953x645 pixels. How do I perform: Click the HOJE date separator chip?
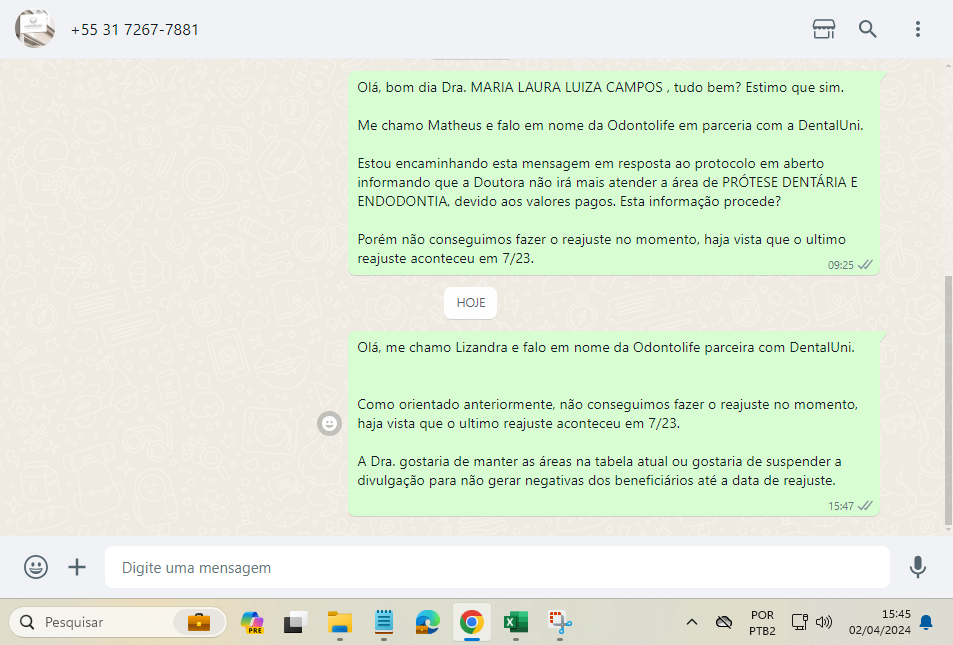pos(470,303)
